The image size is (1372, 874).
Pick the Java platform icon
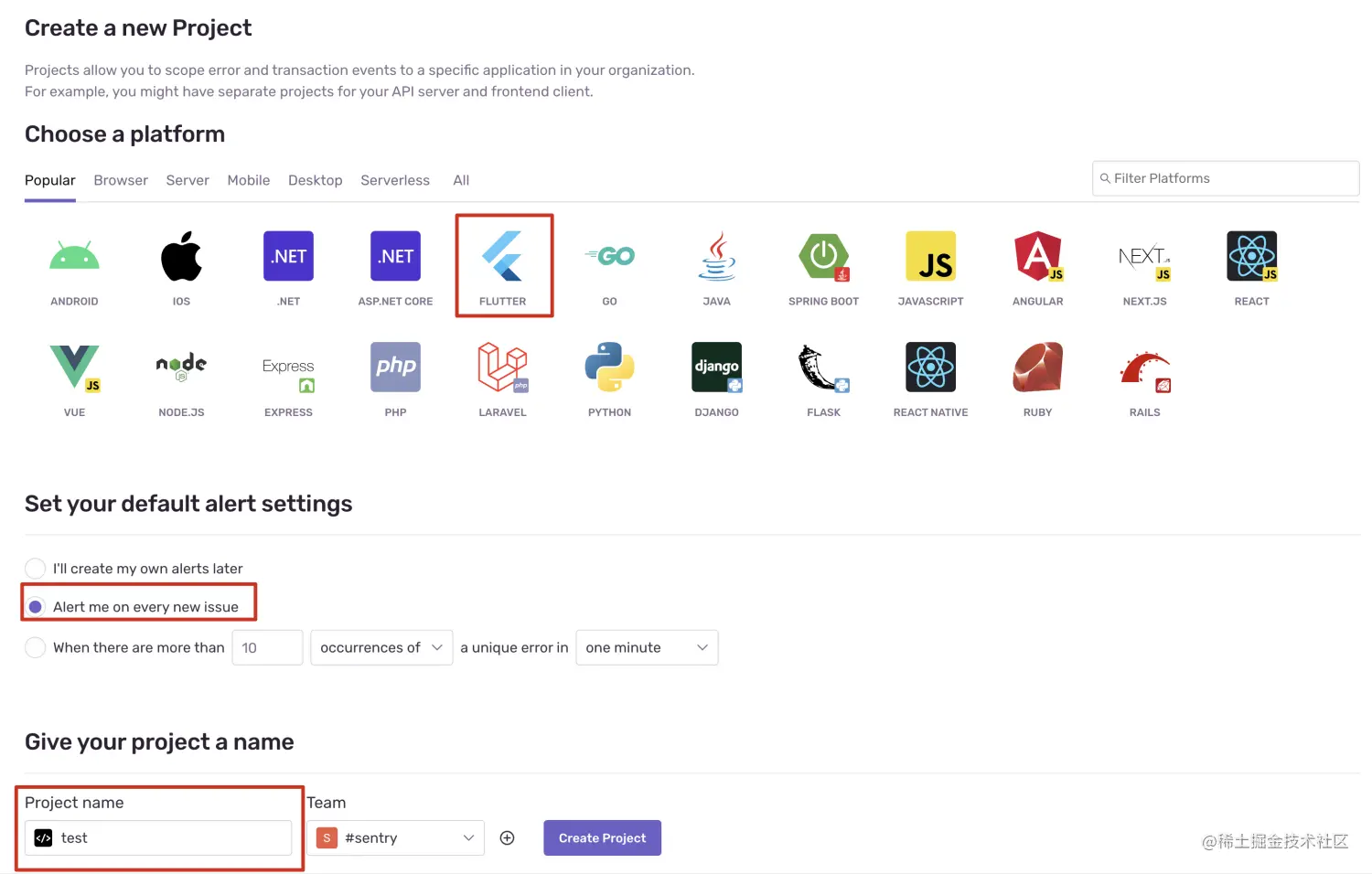717,257
